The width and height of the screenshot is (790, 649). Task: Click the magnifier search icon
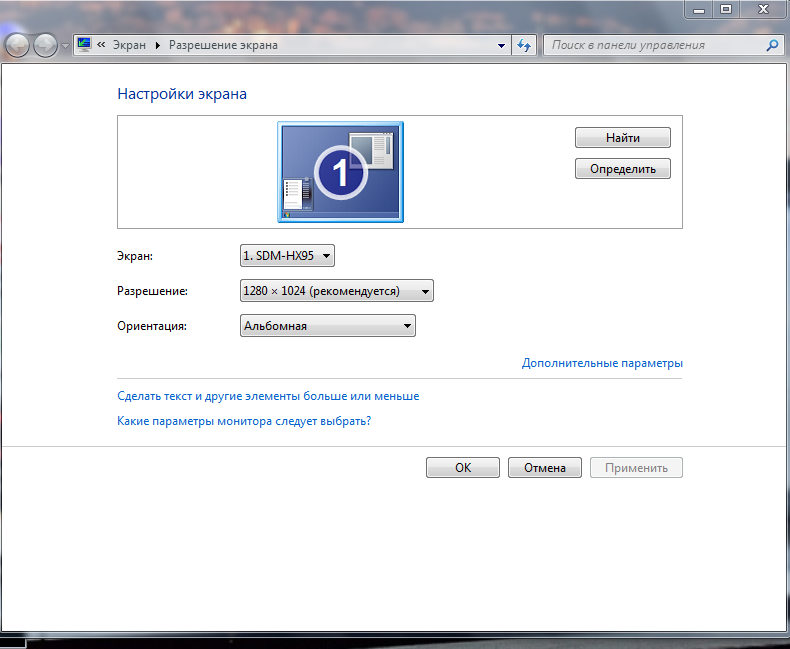[771, 45]
